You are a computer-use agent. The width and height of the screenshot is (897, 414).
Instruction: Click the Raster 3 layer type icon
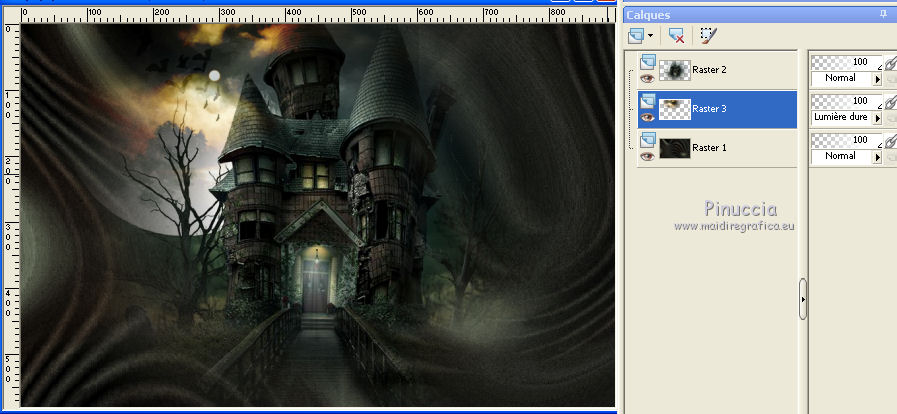(648, 101)
